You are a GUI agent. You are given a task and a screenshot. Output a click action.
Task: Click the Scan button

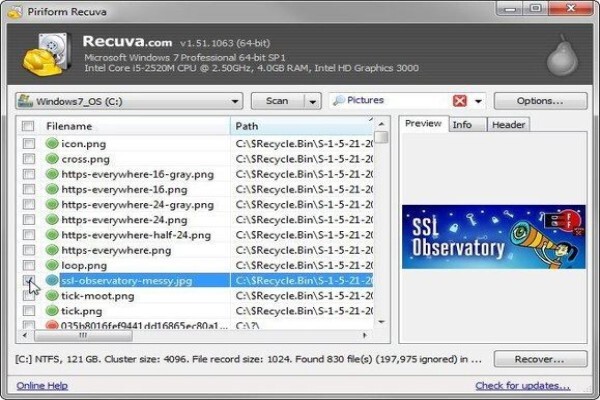[277, 101]
